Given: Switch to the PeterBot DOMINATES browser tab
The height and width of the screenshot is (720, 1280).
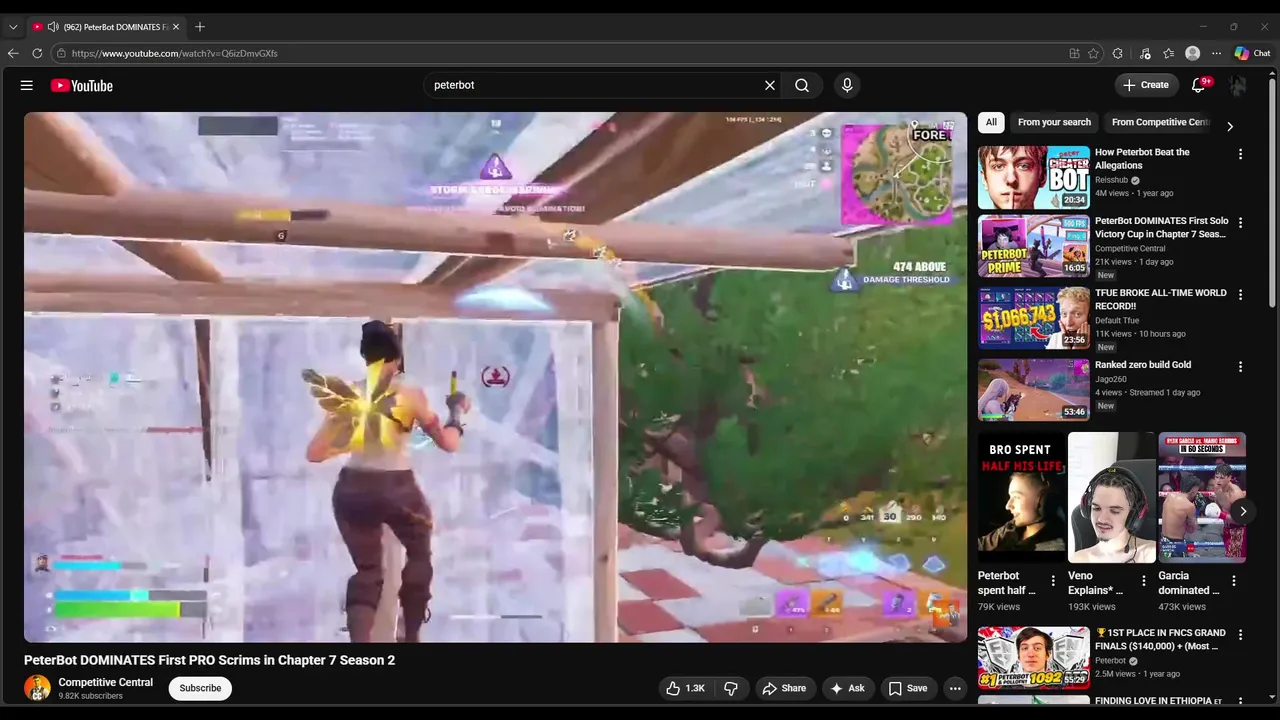Looking at the screenshot, I should [x=106, y=27].
